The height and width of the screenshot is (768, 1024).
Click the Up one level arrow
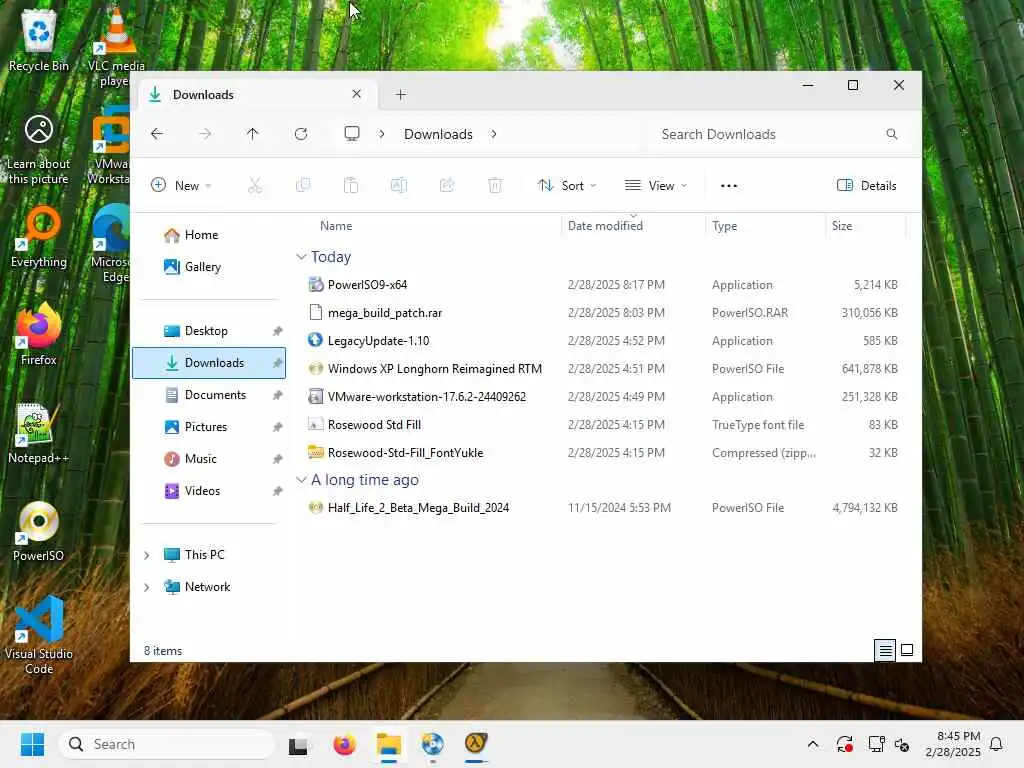[253, 134]
